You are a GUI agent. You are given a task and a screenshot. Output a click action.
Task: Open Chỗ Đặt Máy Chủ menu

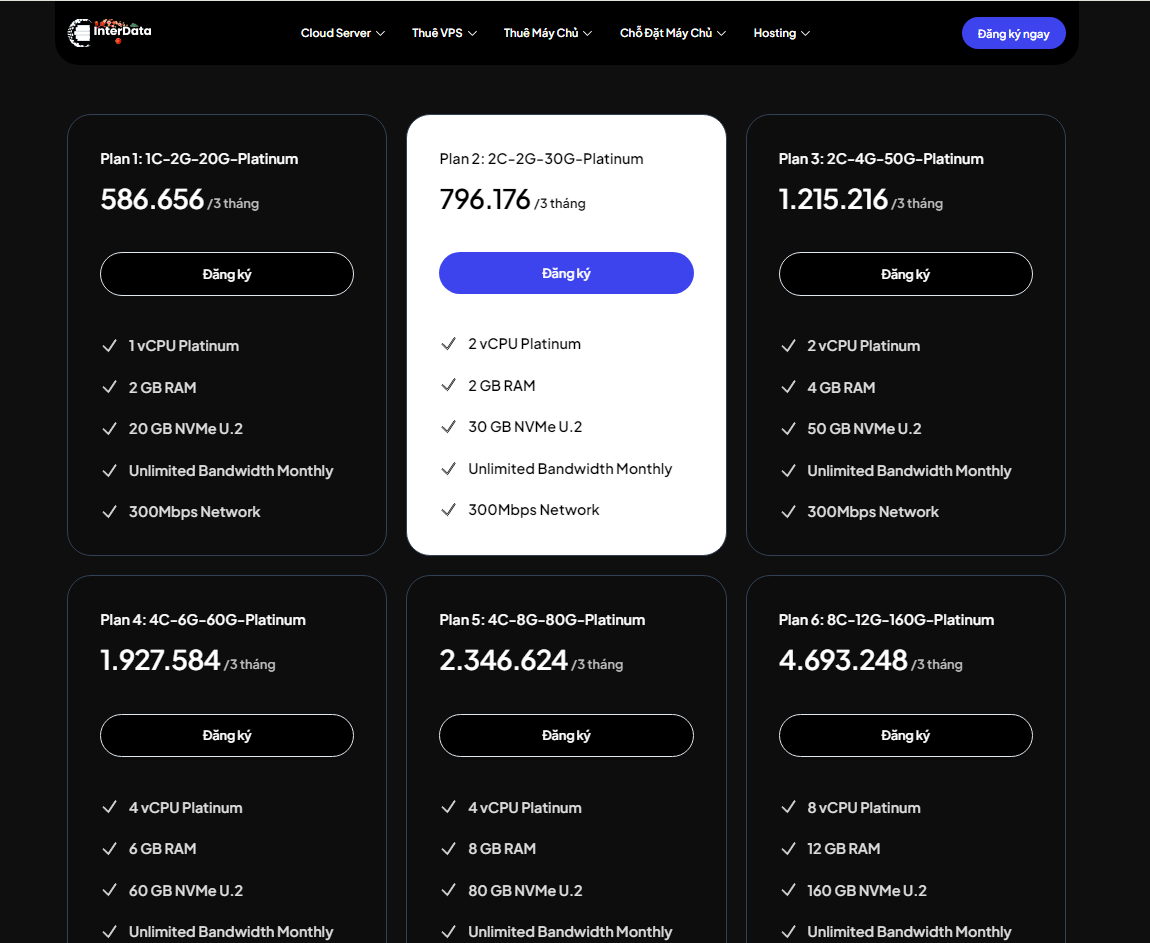tap(672, 33)
